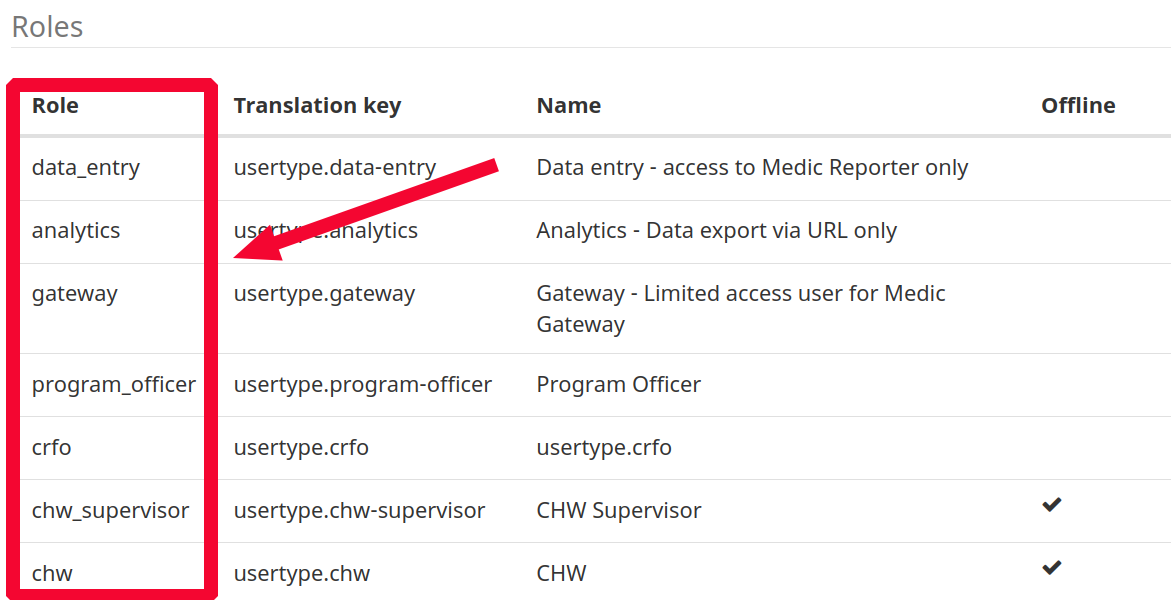Select the 'chw' role cell
This screenshot has width=1171, height=600.
coord(52,574)
